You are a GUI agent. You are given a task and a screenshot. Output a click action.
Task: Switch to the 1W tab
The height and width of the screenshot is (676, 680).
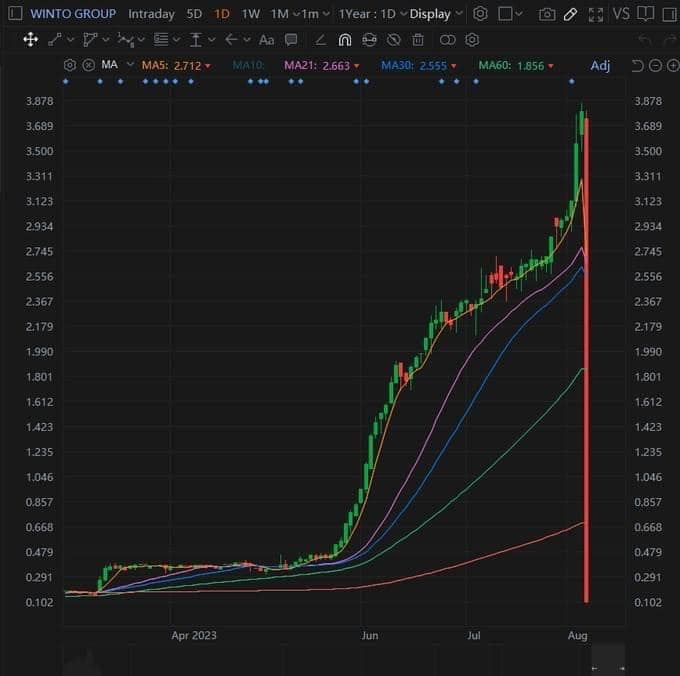click(250, 14)
